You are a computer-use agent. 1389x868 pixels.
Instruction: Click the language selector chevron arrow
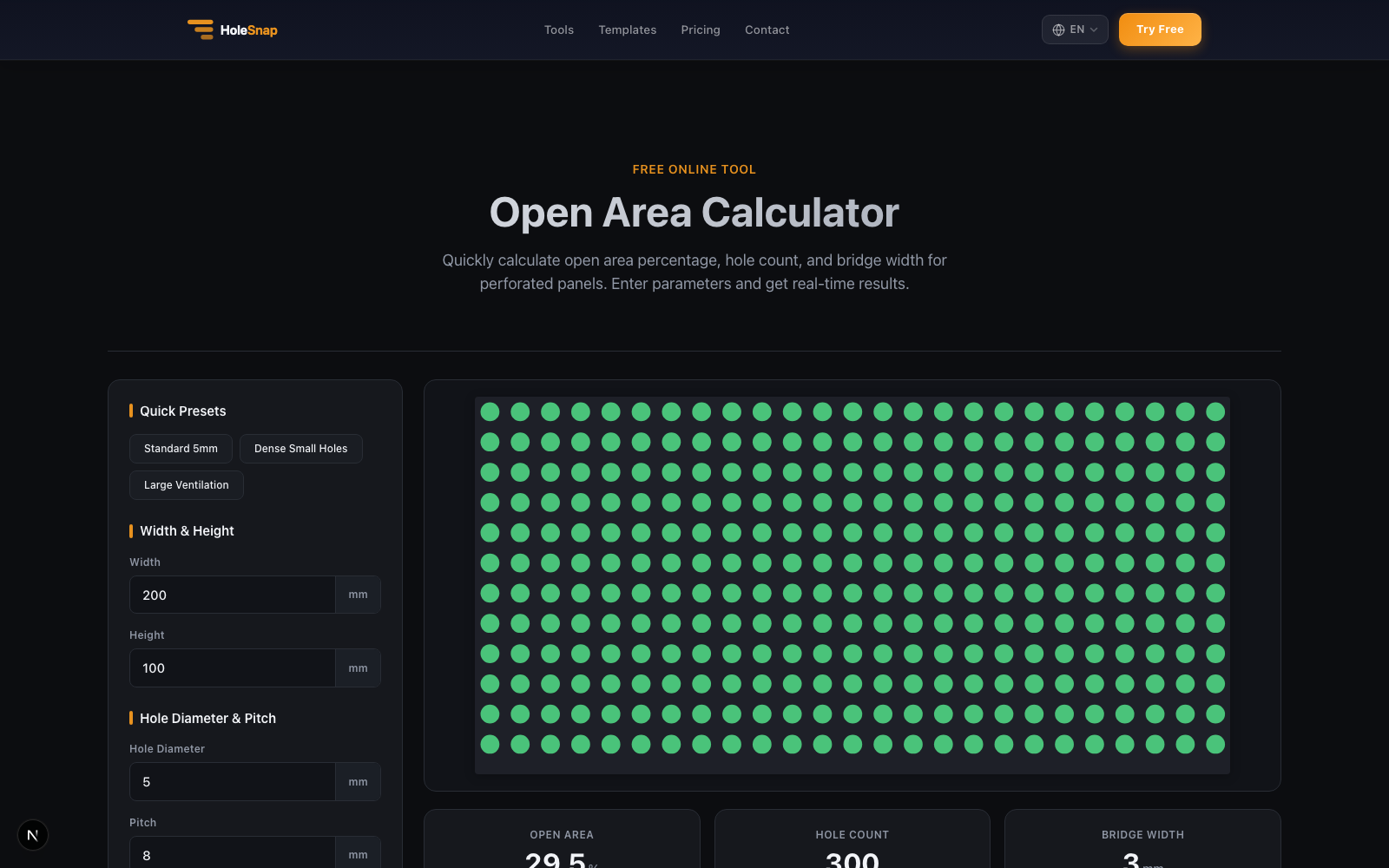coord(1094,30)
